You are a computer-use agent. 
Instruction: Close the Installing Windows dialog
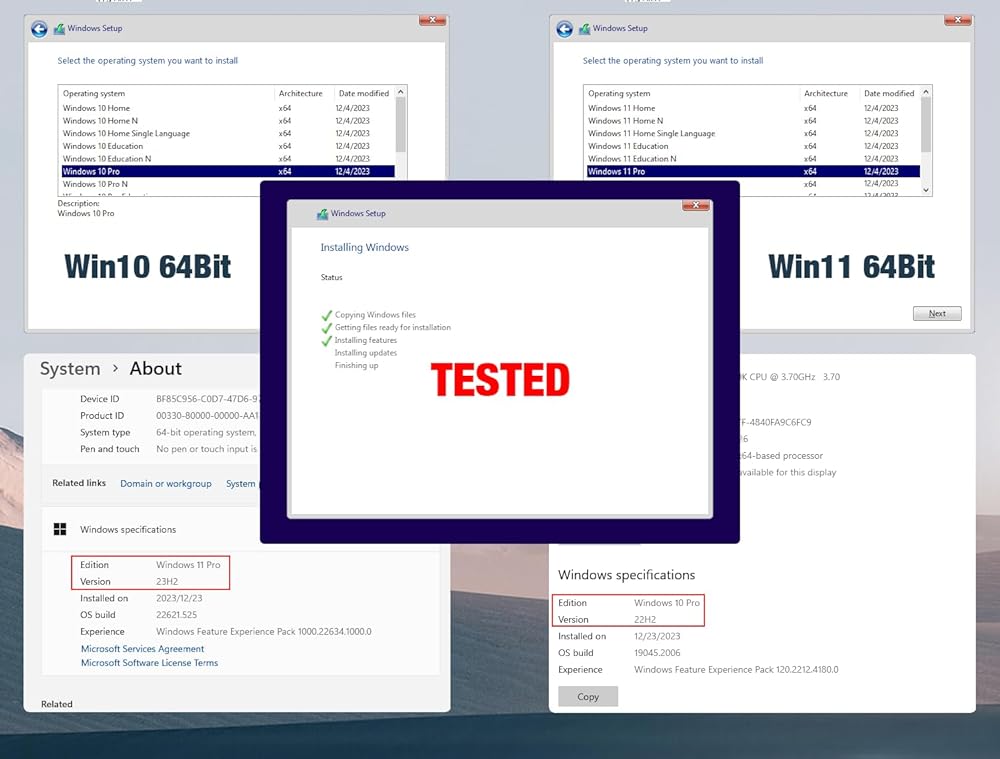pos(695,205)
